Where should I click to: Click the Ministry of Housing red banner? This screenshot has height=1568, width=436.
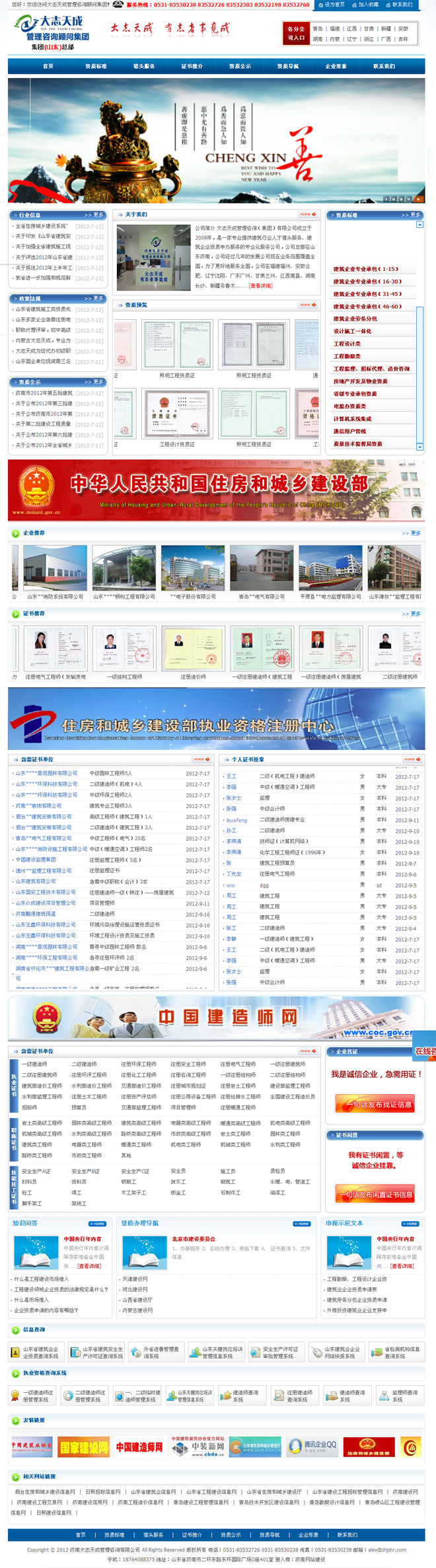216,490
